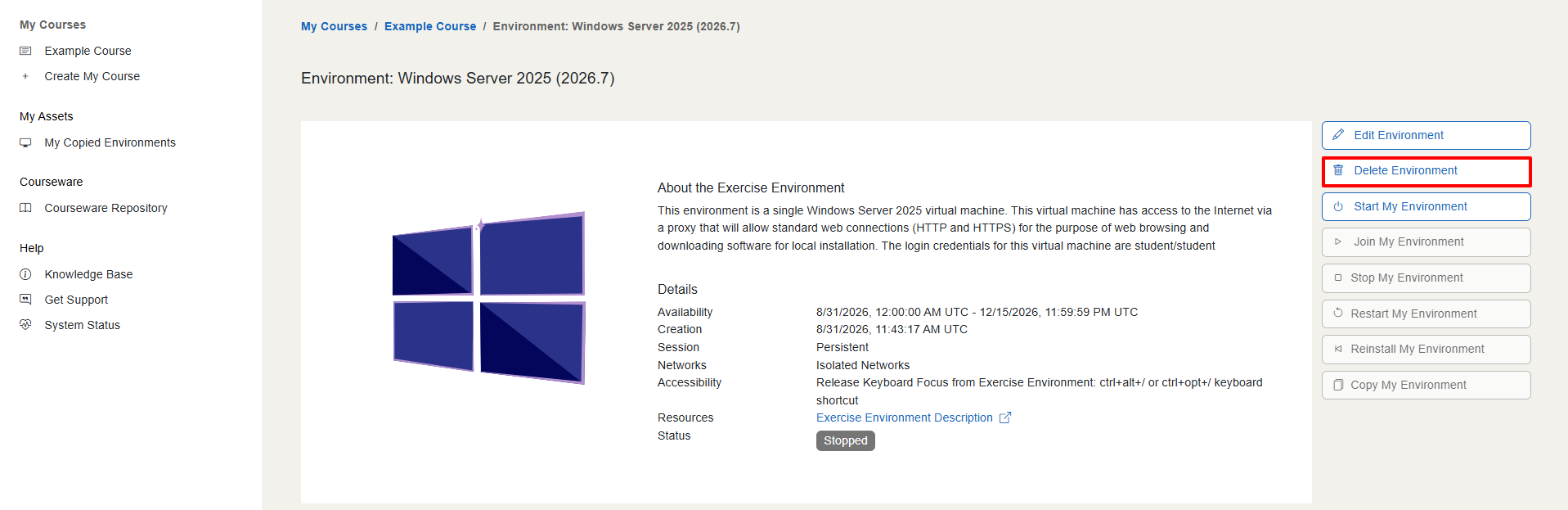Click the power icon on Start My Environment
The image size is (1568, 510).
click(1338, 206)
